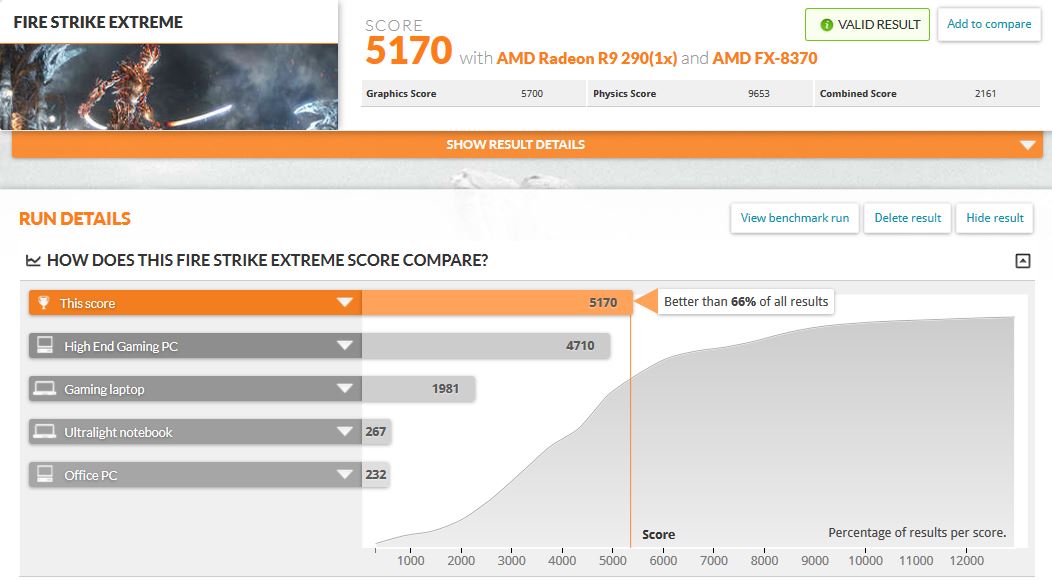The height and width of the screenshot is (580, 1052).
Task: Click View benchmark run button
Action: (x=794, y=218)
